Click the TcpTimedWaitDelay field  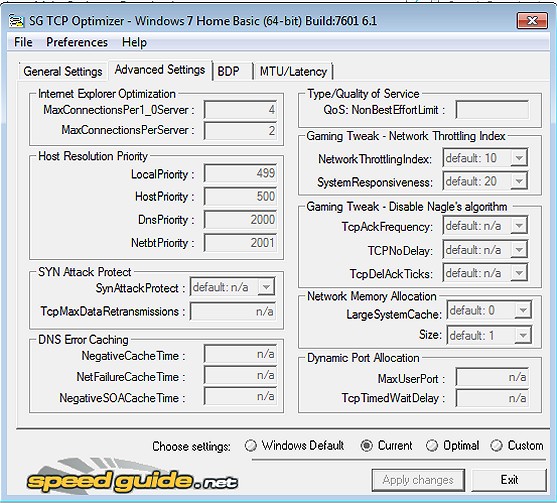pyautogui.click(x=492, y=398)
